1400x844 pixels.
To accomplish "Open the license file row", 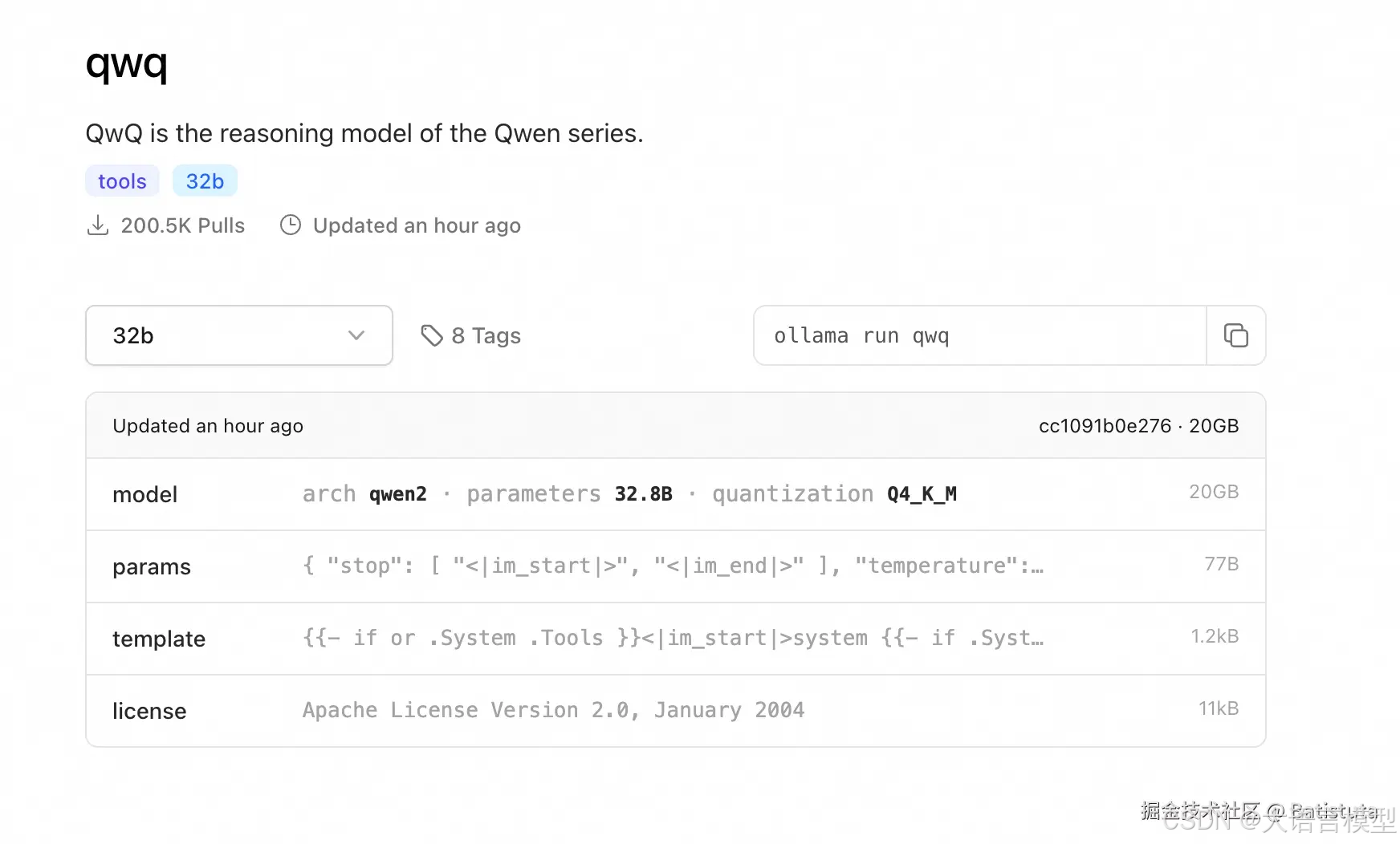I will (676, 711).
